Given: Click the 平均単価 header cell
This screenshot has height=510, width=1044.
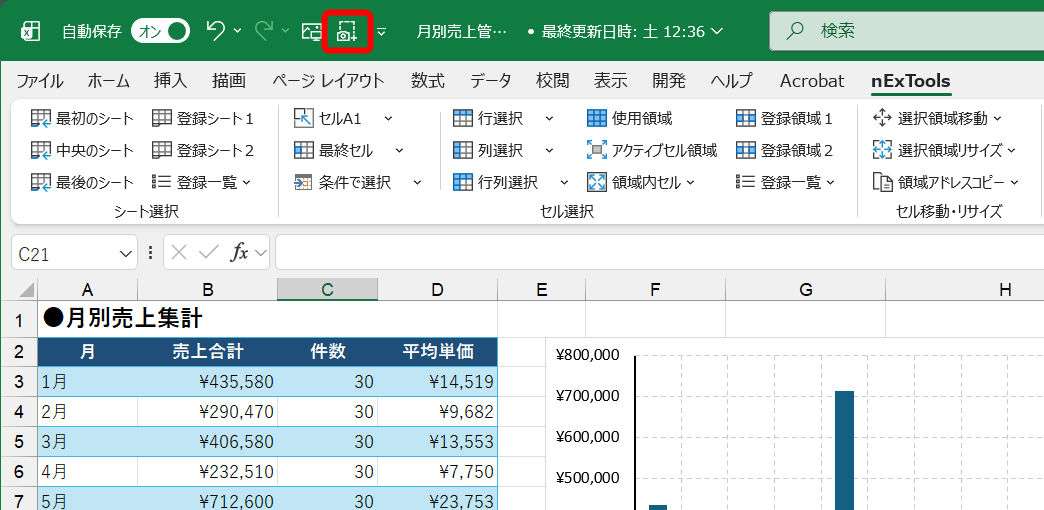Looking at the screenshot, I should (x=437, y=352).
